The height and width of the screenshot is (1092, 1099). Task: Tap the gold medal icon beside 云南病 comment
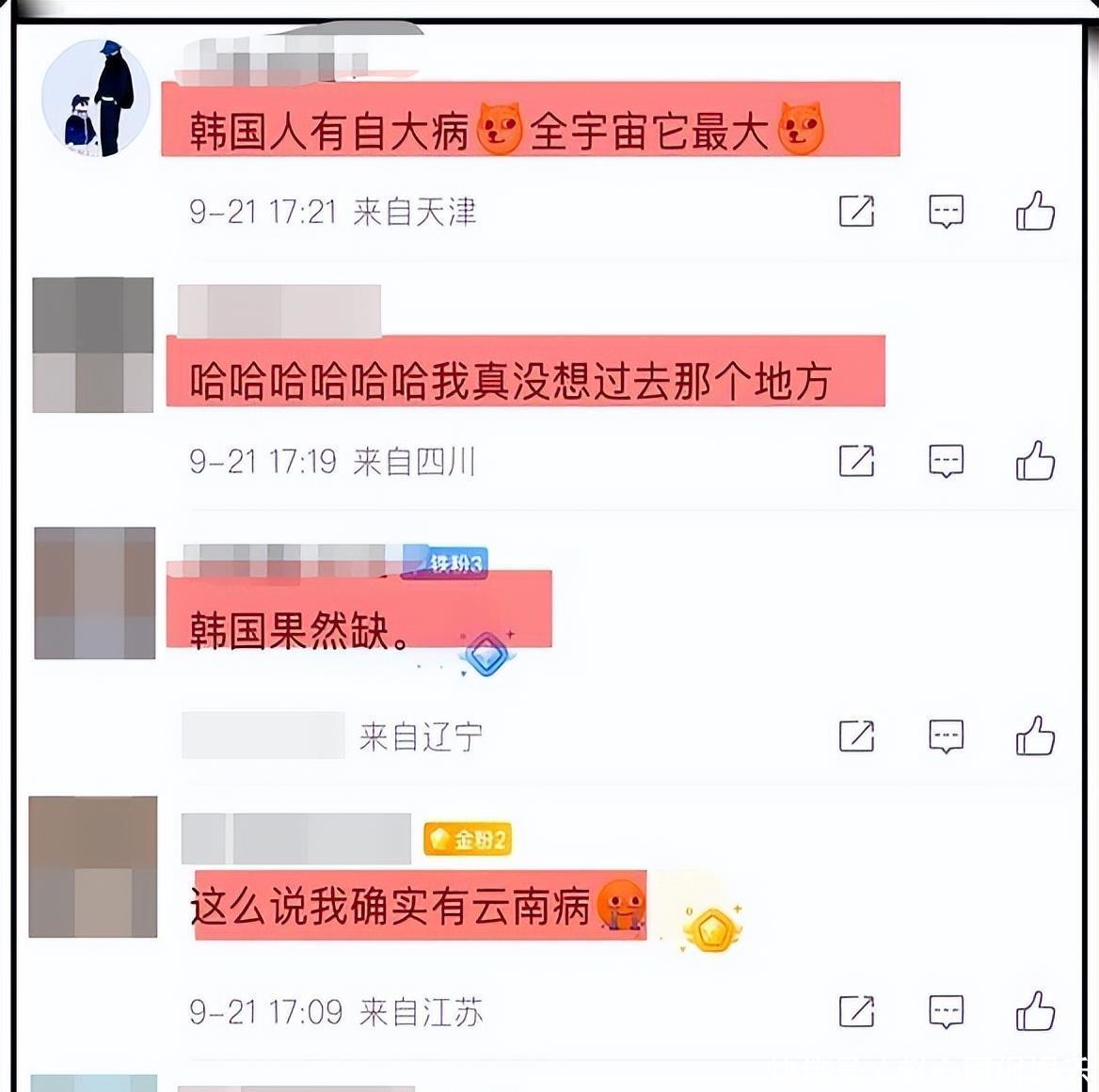(712, 928)
